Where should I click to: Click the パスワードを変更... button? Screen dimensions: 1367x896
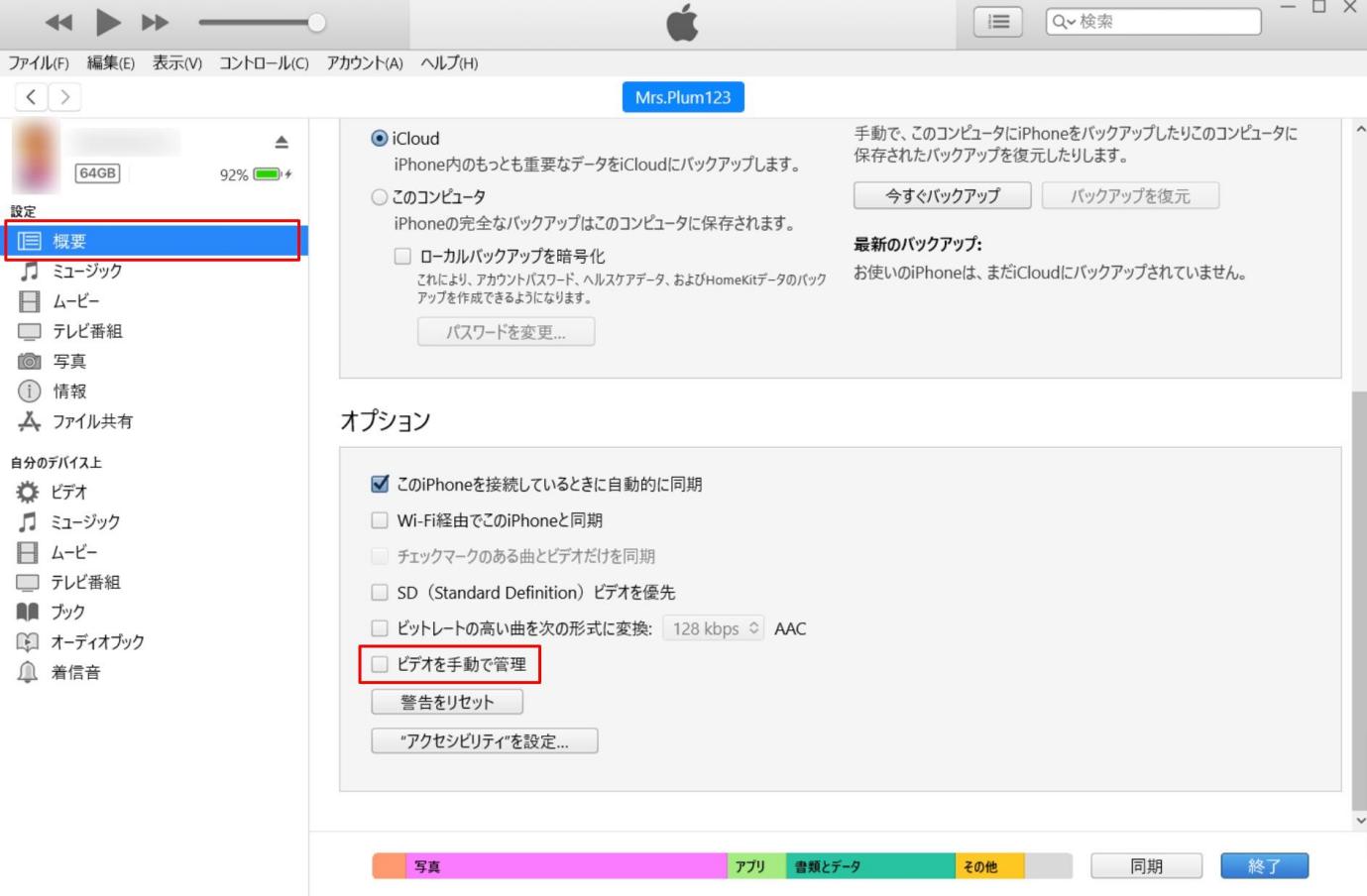[x=506, y=332]
